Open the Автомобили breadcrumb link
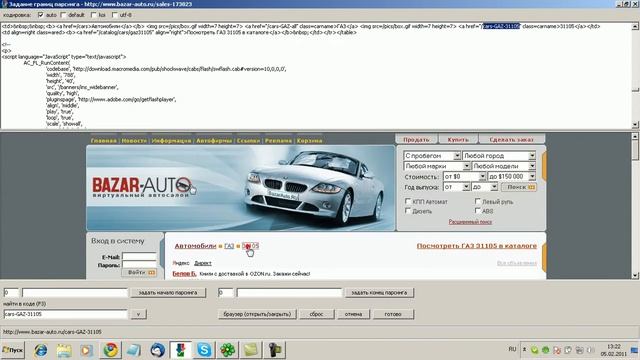This screenshot has width=640, height=360. tap(196, 246)
